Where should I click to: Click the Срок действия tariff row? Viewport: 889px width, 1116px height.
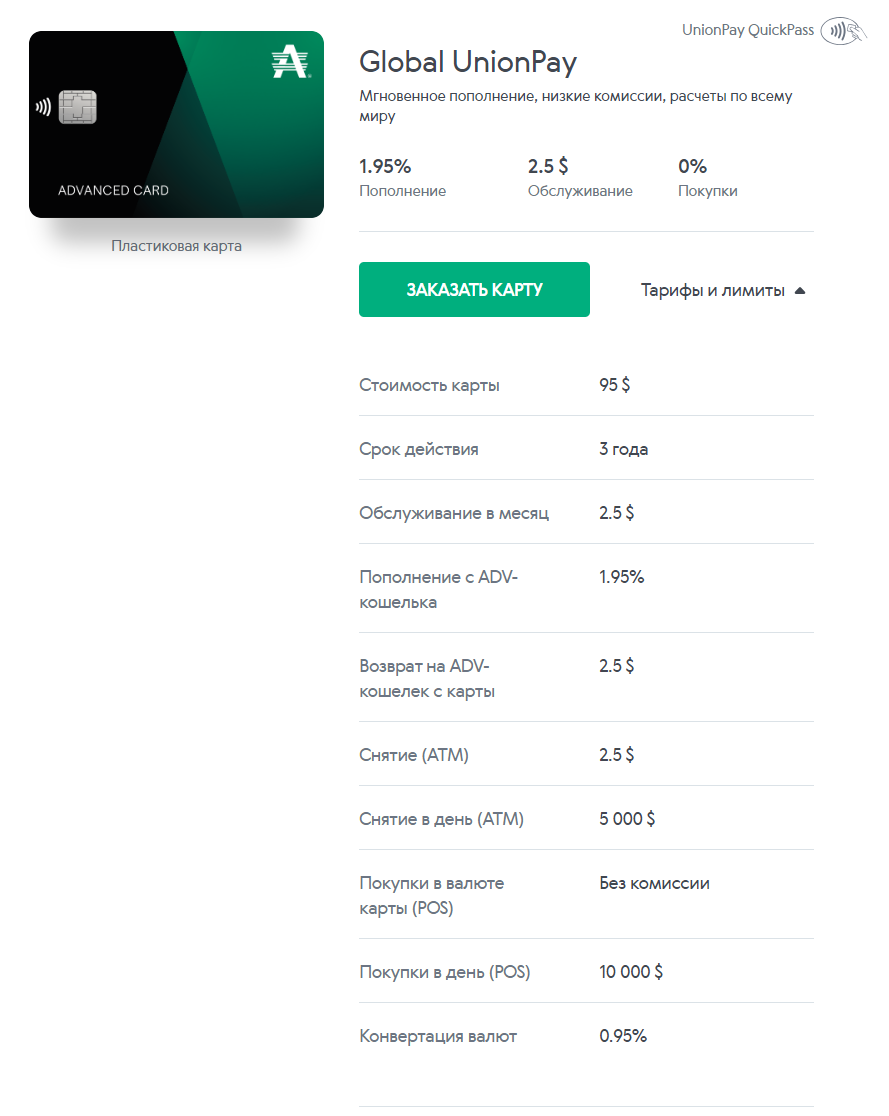(x=586, y=448)
